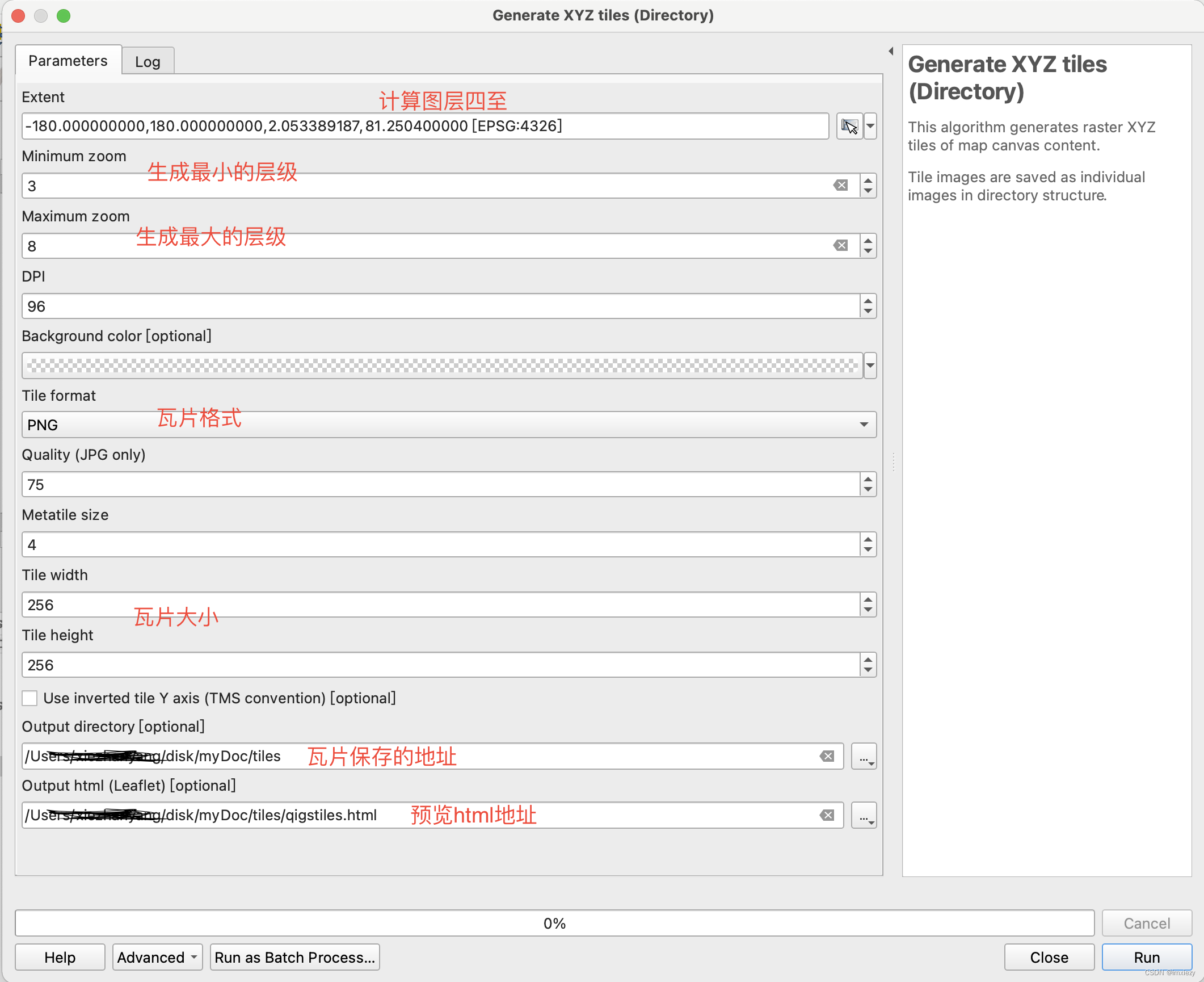Increase the DPI value by one step
This screenshot has width=1204, height=982.
868,301
